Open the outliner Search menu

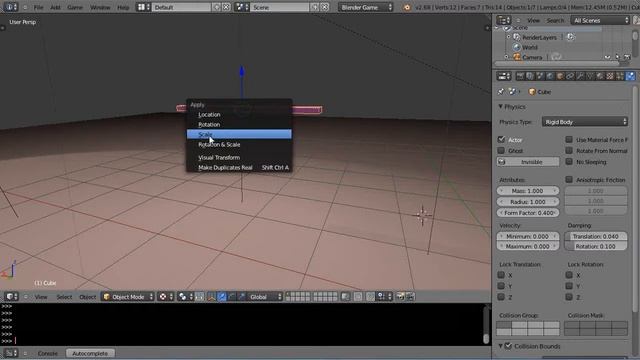click(x=555, y=20)
